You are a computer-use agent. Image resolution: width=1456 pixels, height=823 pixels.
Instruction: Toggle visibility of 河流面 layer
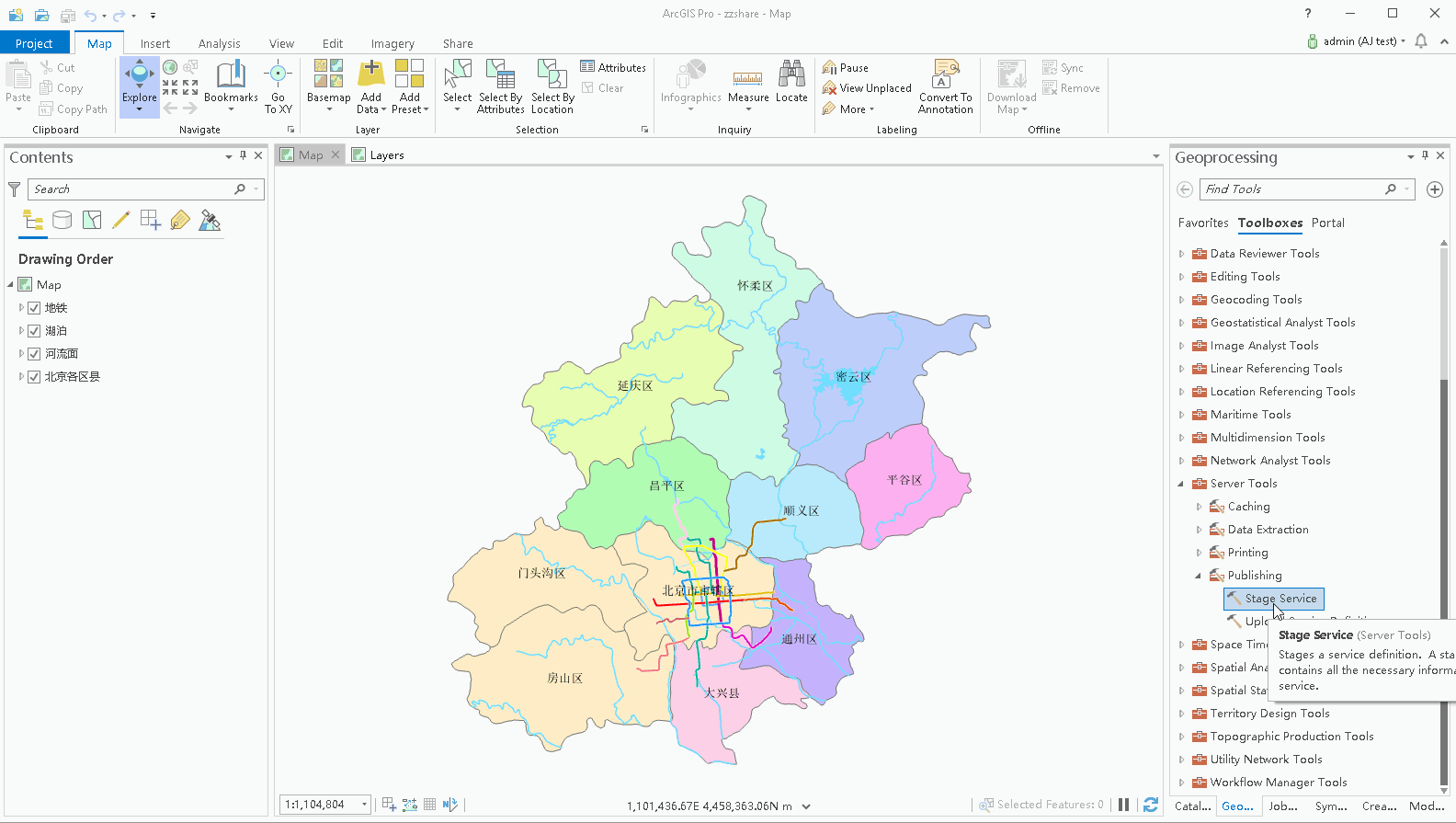click(34, 354)
